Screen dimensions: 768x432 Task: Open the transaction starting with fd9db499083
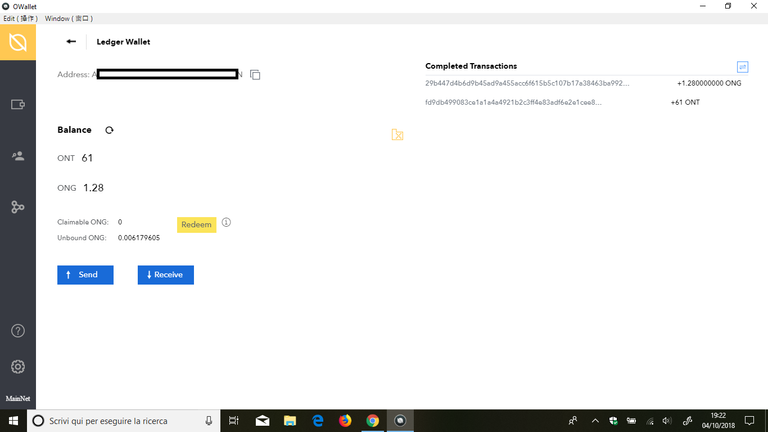(513, 102)
